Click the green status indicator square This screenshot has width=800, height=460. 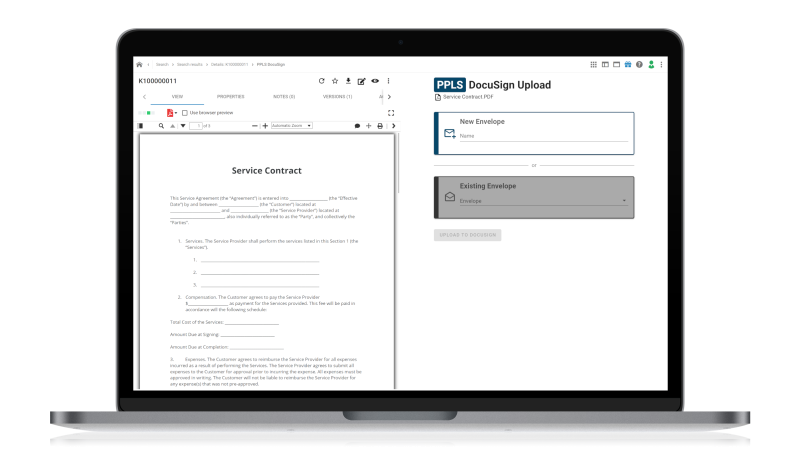tap(148, 113)
